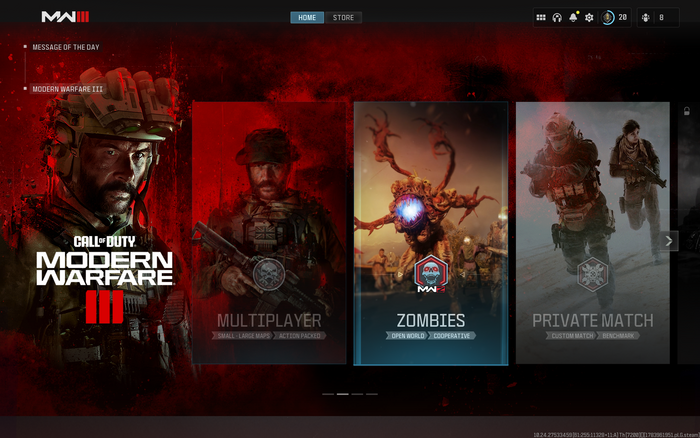The width and height of the screenshot is (700, 438).
Task: Click the MWIII logo
Action: pyautogui.click(x=65, y=17)
